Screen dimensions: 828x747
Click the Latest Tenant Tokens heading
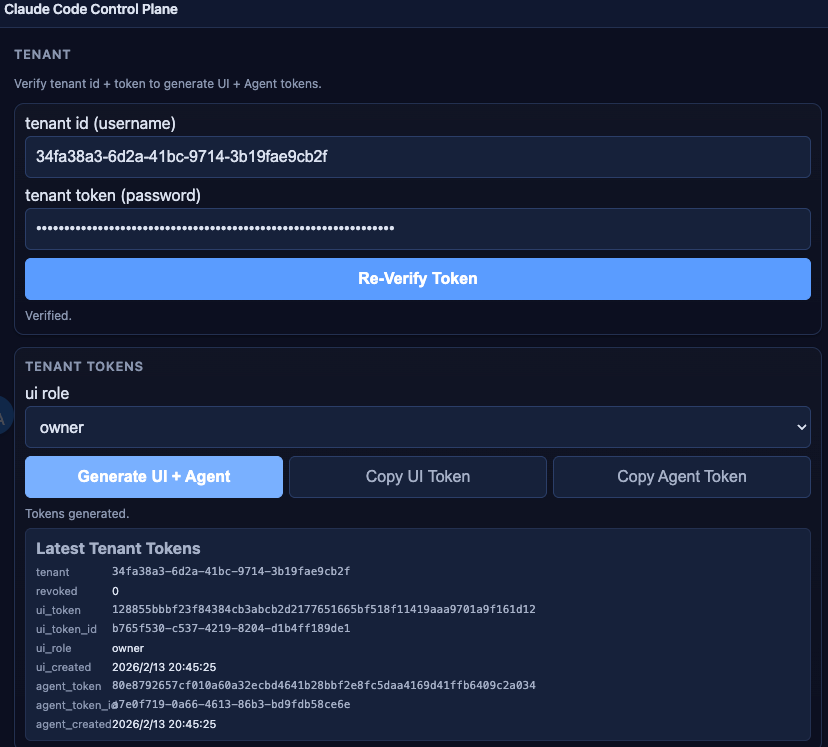coord(118,549)
